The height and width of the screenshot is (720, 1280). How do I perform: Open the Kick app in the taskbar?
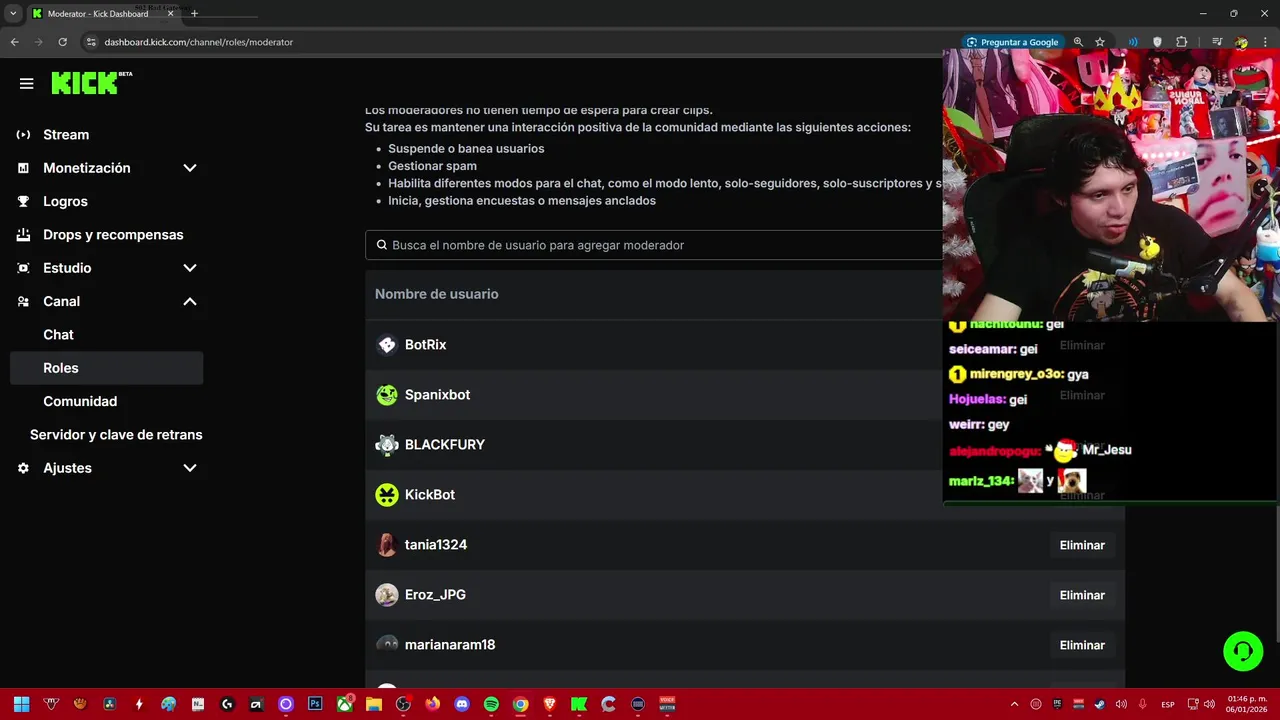579,704
